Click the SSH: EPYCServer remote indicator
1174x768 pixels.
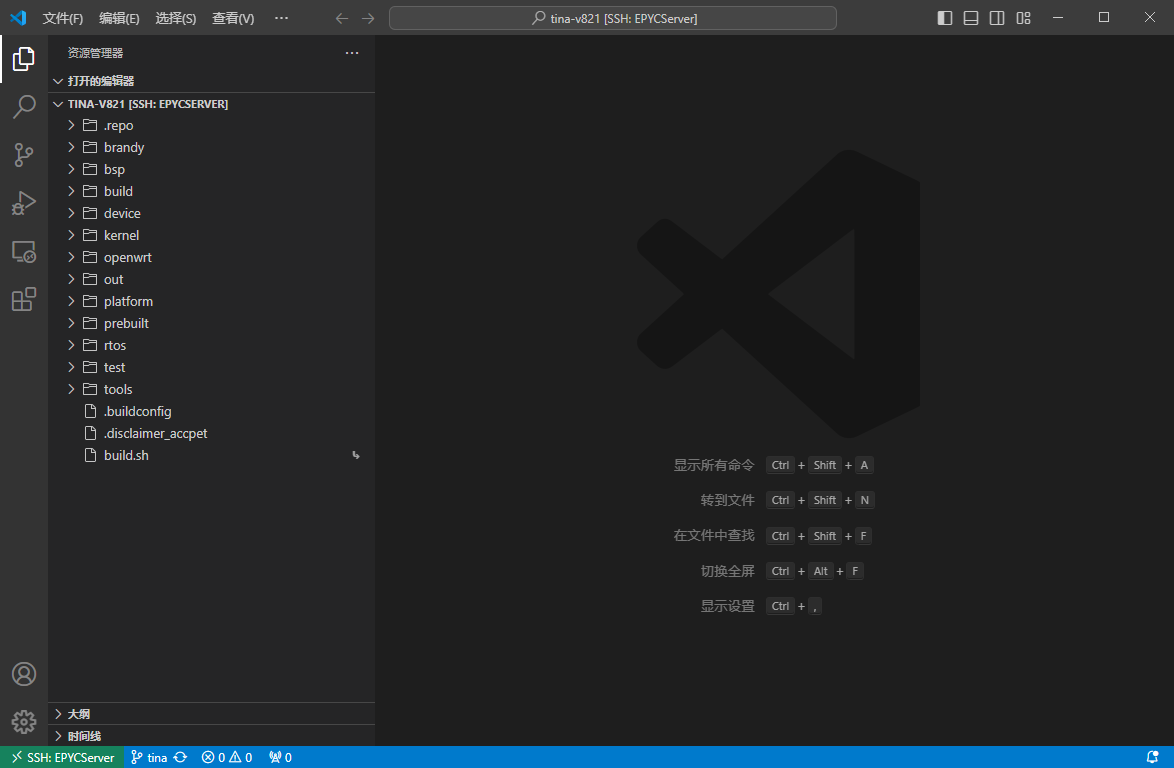[x=62, y=758]
